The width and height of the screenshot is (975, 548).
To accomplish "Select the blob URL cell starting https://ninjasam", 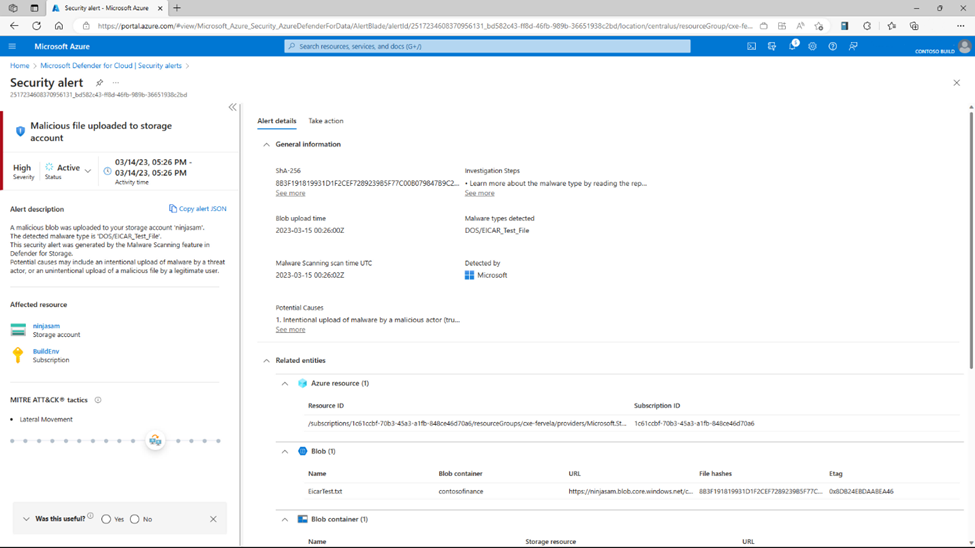I will tap(631, 491).
